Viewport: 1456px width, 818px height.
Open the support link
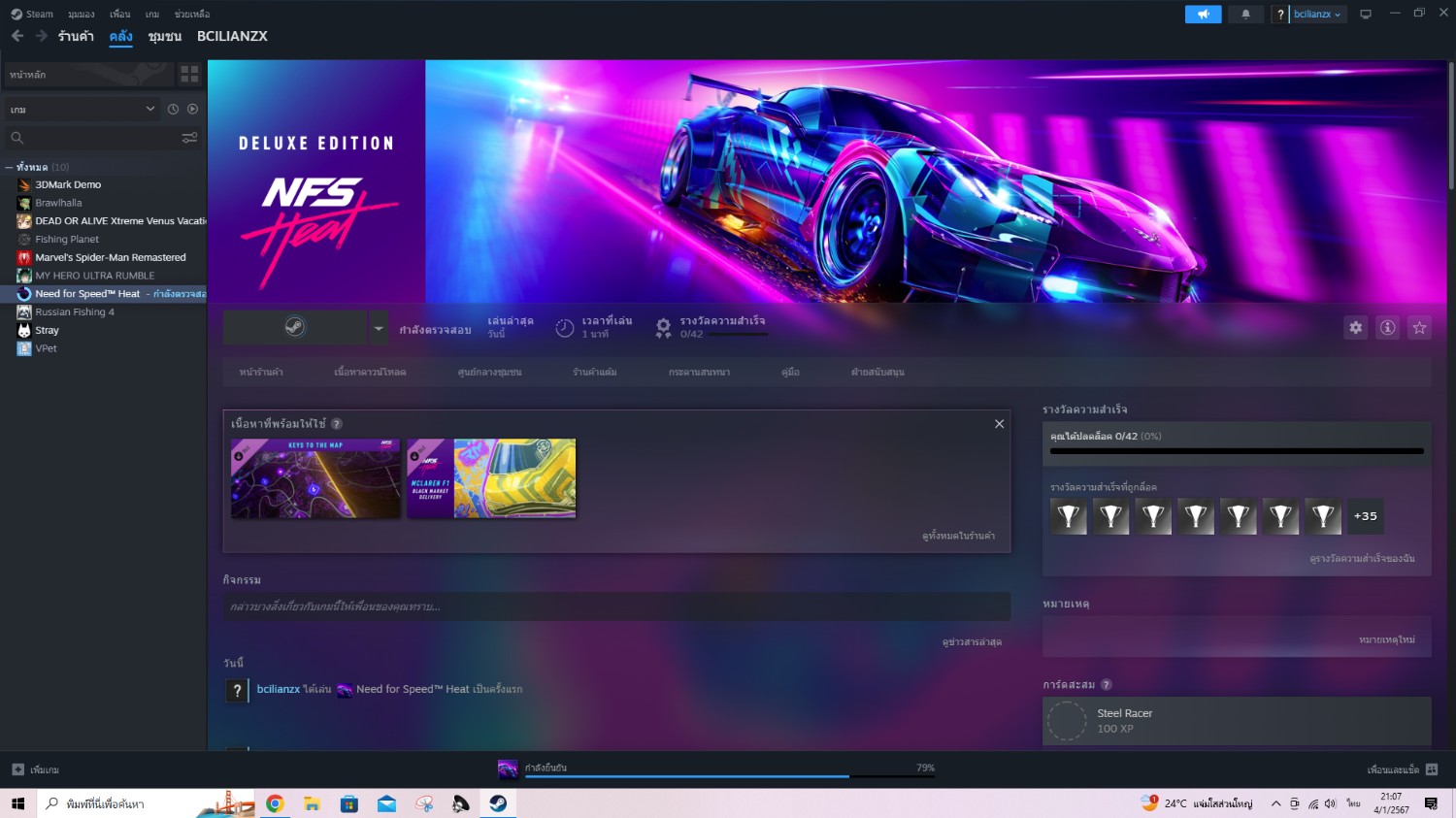coord(877,372)
